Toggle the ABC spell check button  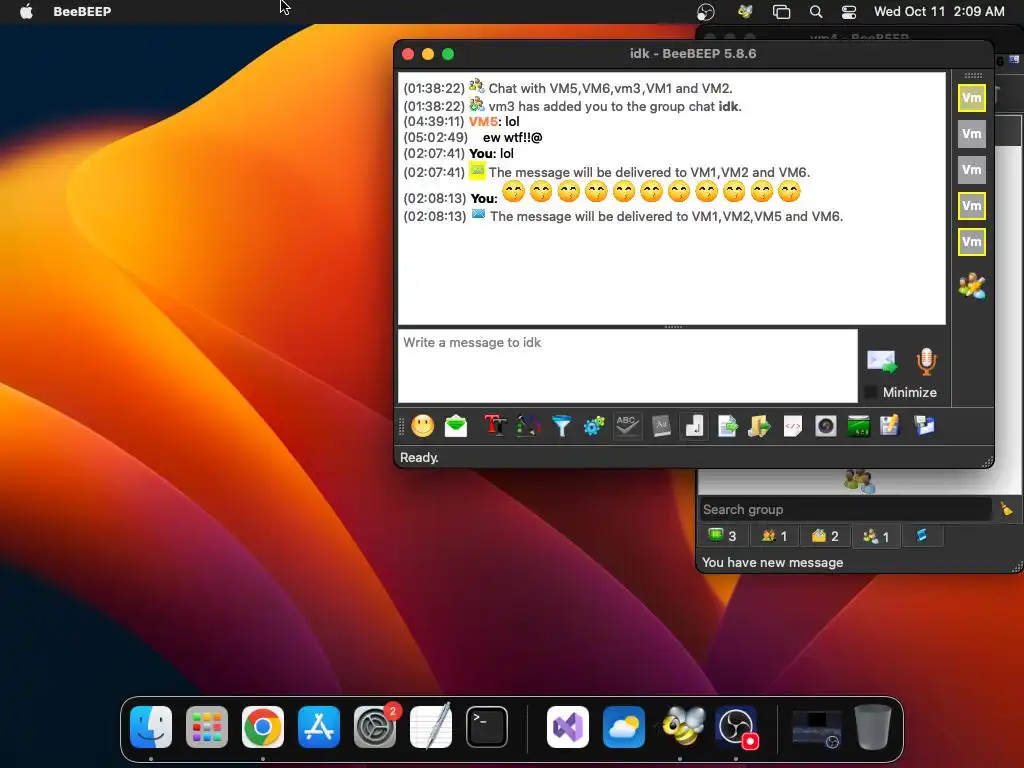(627, 426)
